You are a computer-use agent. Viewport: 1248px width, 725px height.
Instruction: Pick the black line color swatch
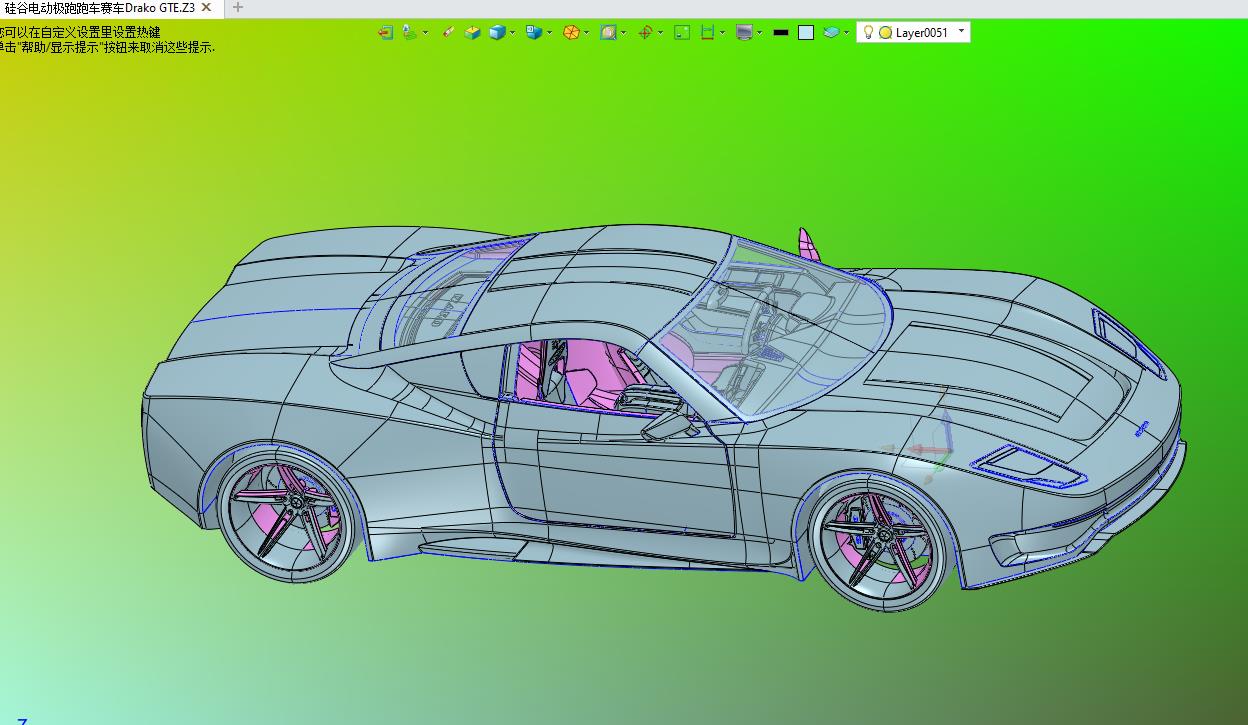point(781,32)
